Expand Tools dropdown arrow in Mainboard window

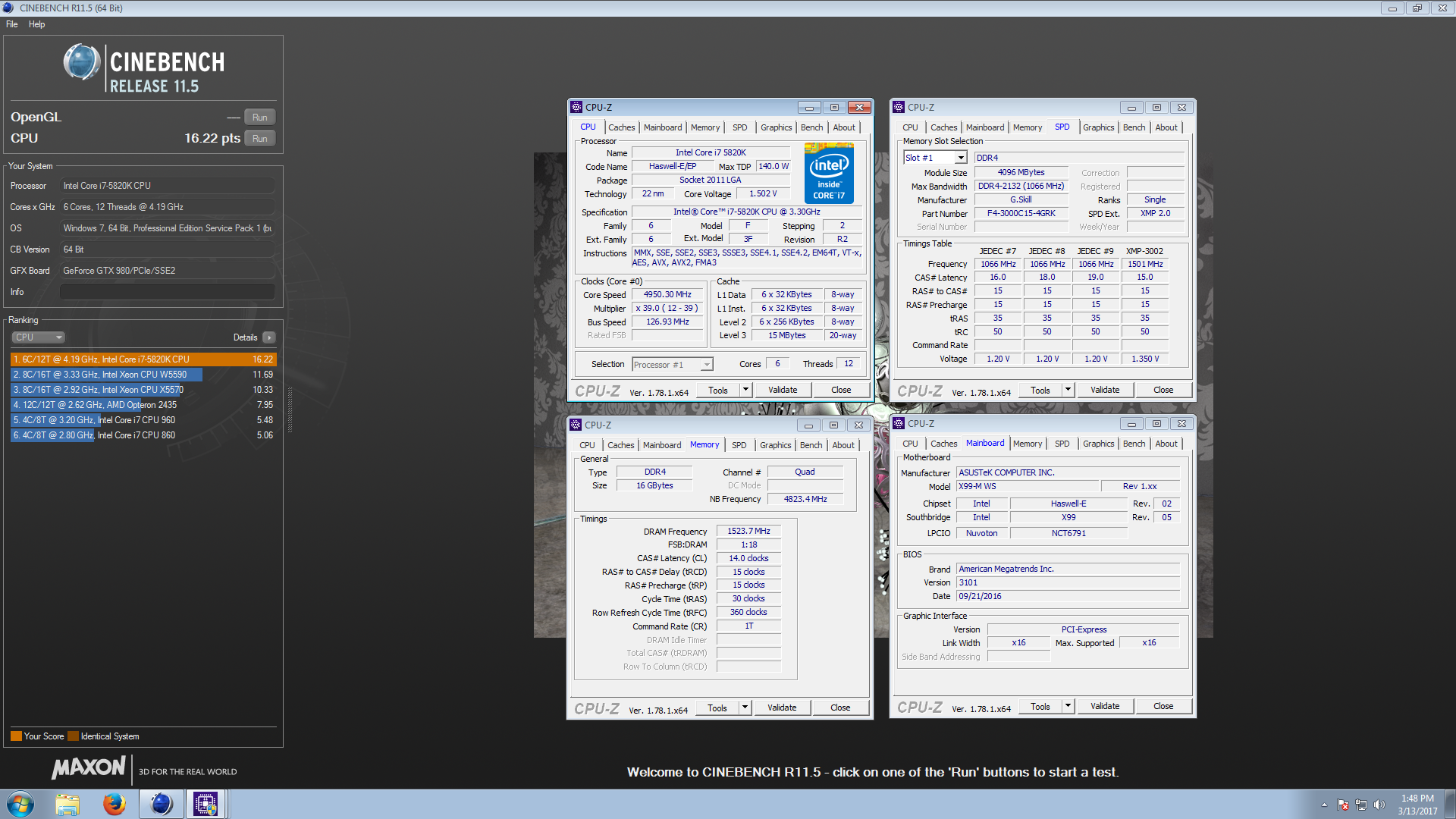click(1068, 706)
